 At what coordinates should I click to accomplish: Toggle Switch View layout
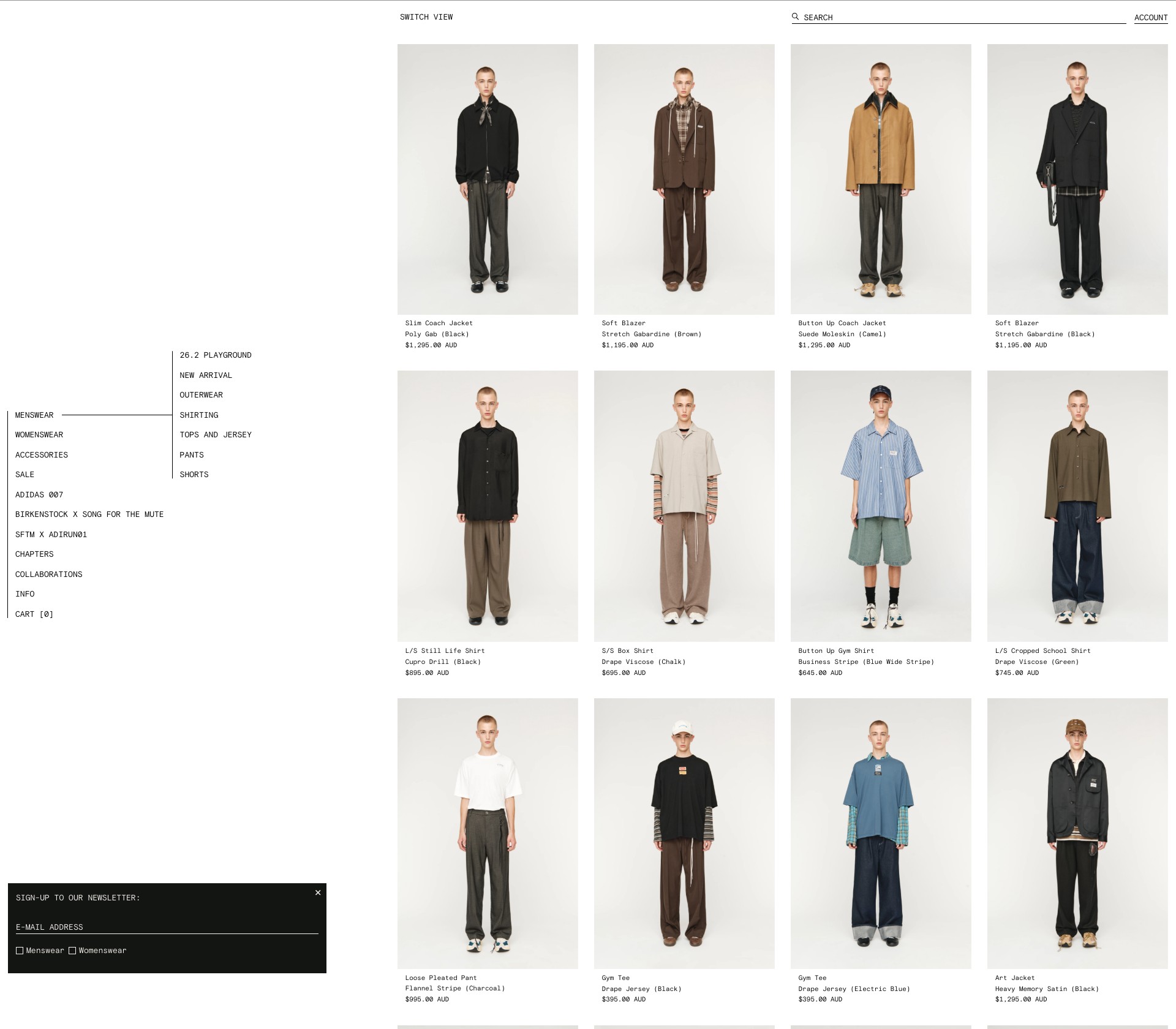426,17
